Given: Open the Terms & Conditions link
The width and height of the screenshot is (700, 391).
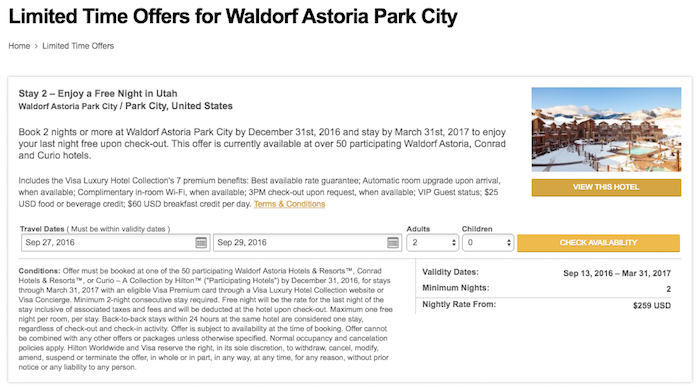Looking at the screenshot, I should click(289, 204).
